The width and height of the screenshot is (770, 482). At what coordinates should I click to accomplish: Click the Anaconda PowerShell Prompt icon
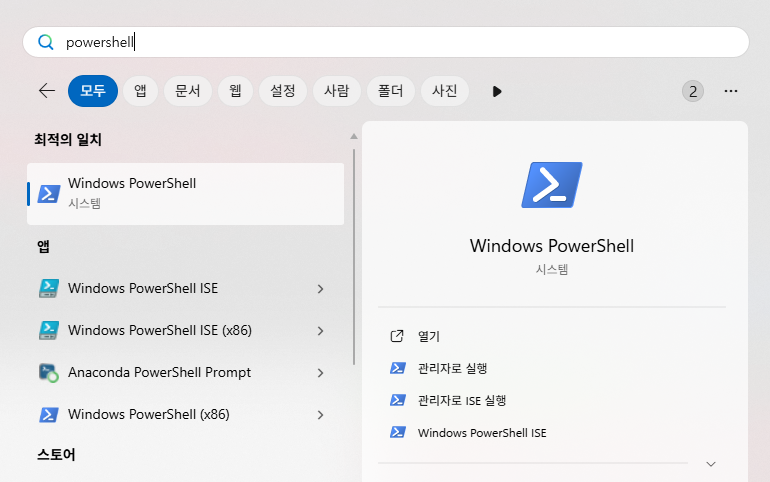49,373
